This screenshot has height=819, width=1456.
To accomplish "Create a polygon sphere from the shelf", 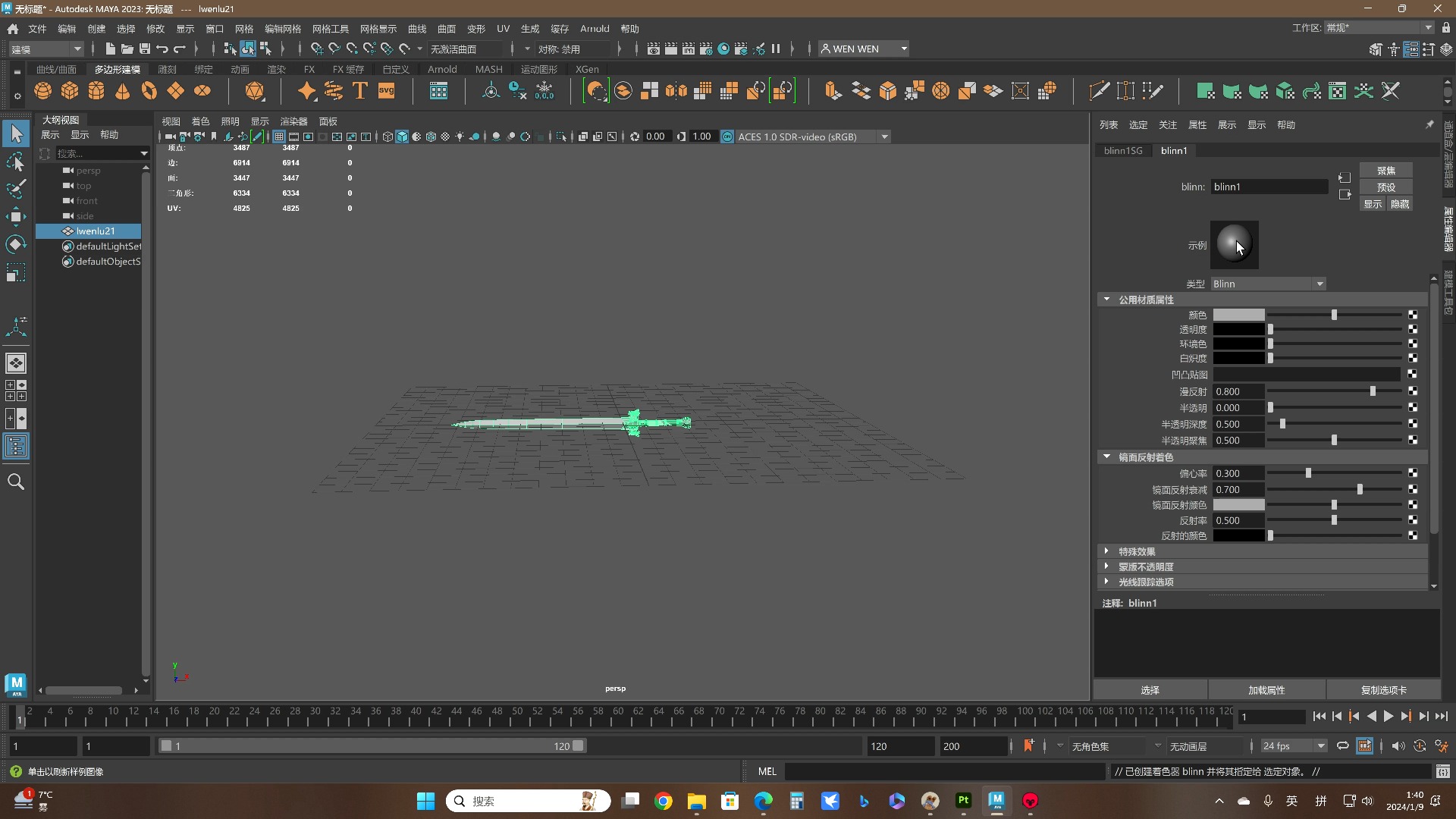I will click(43, 91).
